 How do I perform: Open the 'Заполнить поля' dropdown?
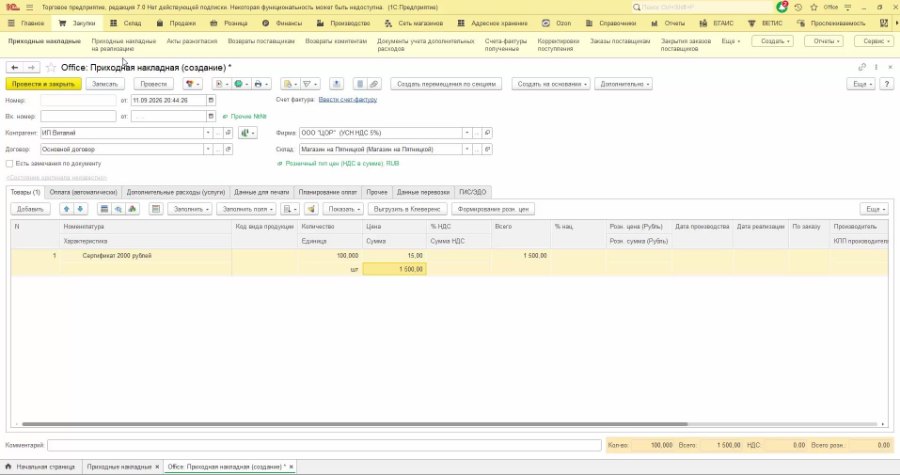point(247,209)
